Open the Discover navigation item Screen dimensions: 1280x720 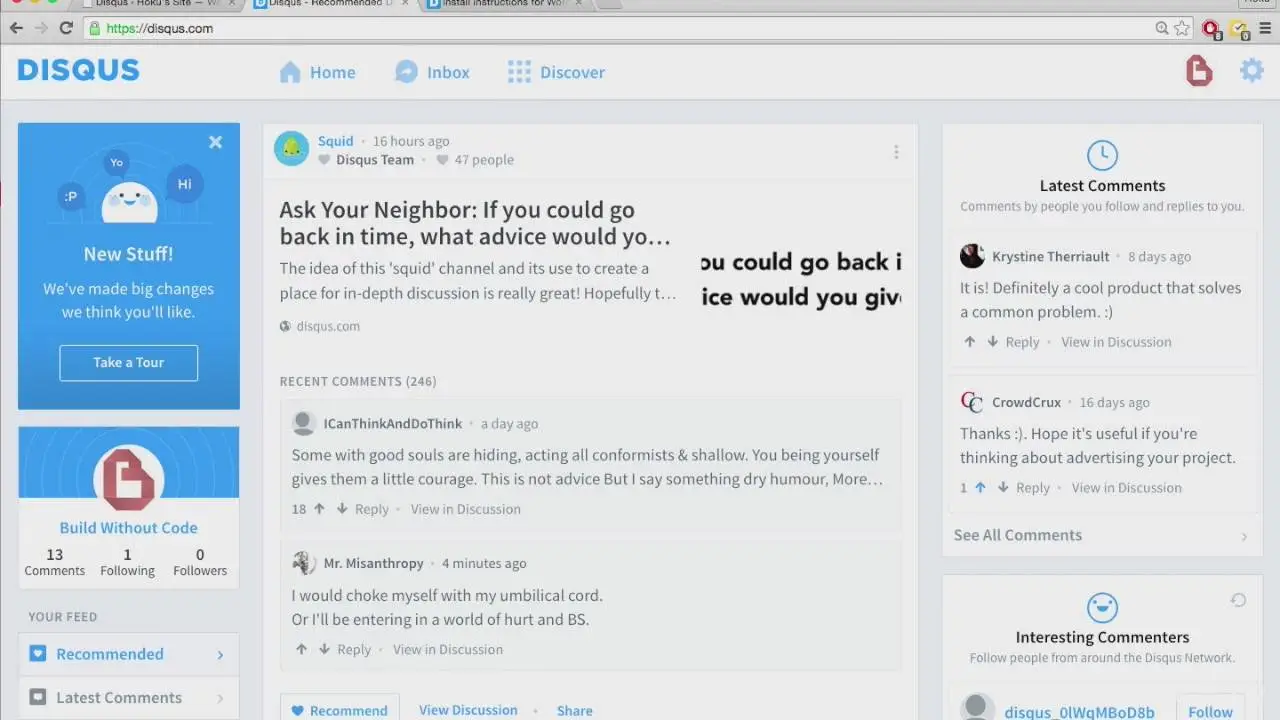[x=556, y=72]
